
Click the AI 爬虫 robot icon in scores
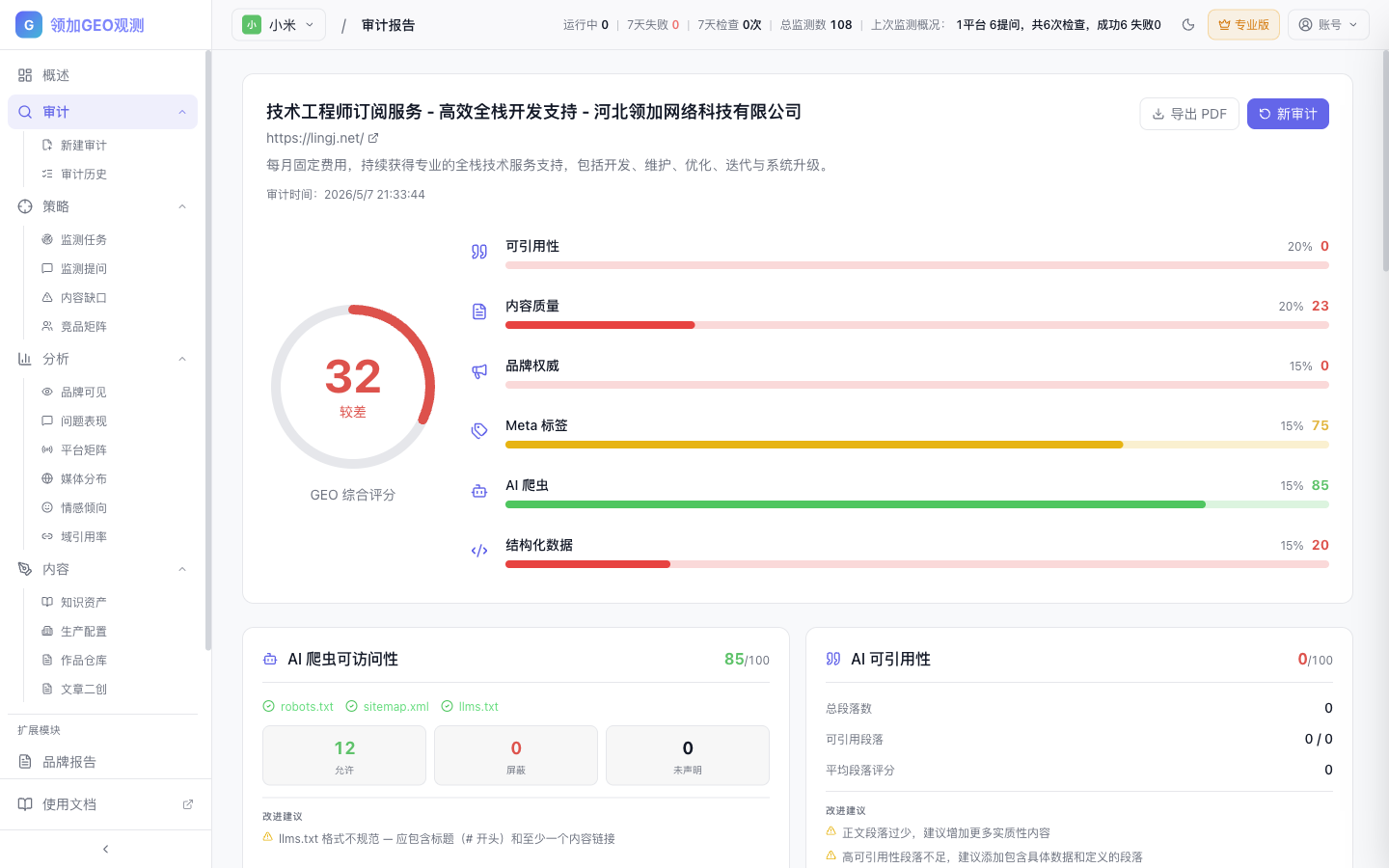point(479,491)
